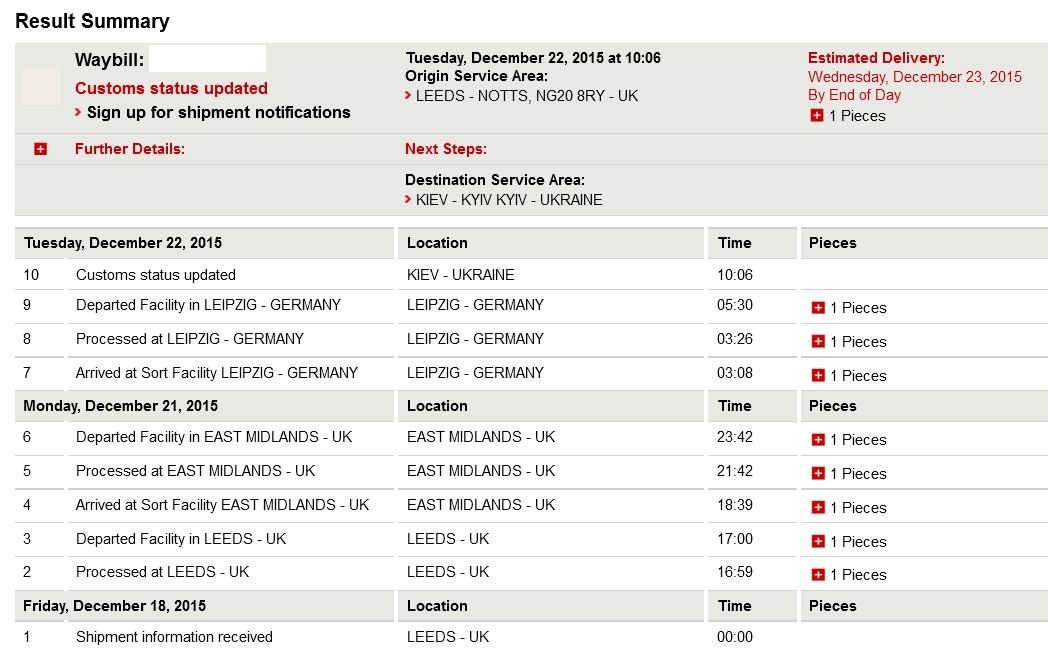1055x654 pixels.
Task: Expand the Further Details plus icon
Action: (x=40, y=149)
